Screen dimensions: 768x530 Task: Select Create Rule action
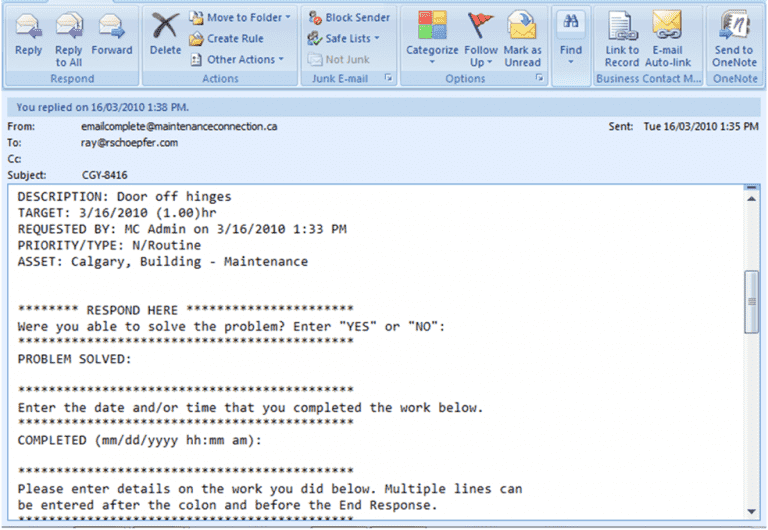227,38
